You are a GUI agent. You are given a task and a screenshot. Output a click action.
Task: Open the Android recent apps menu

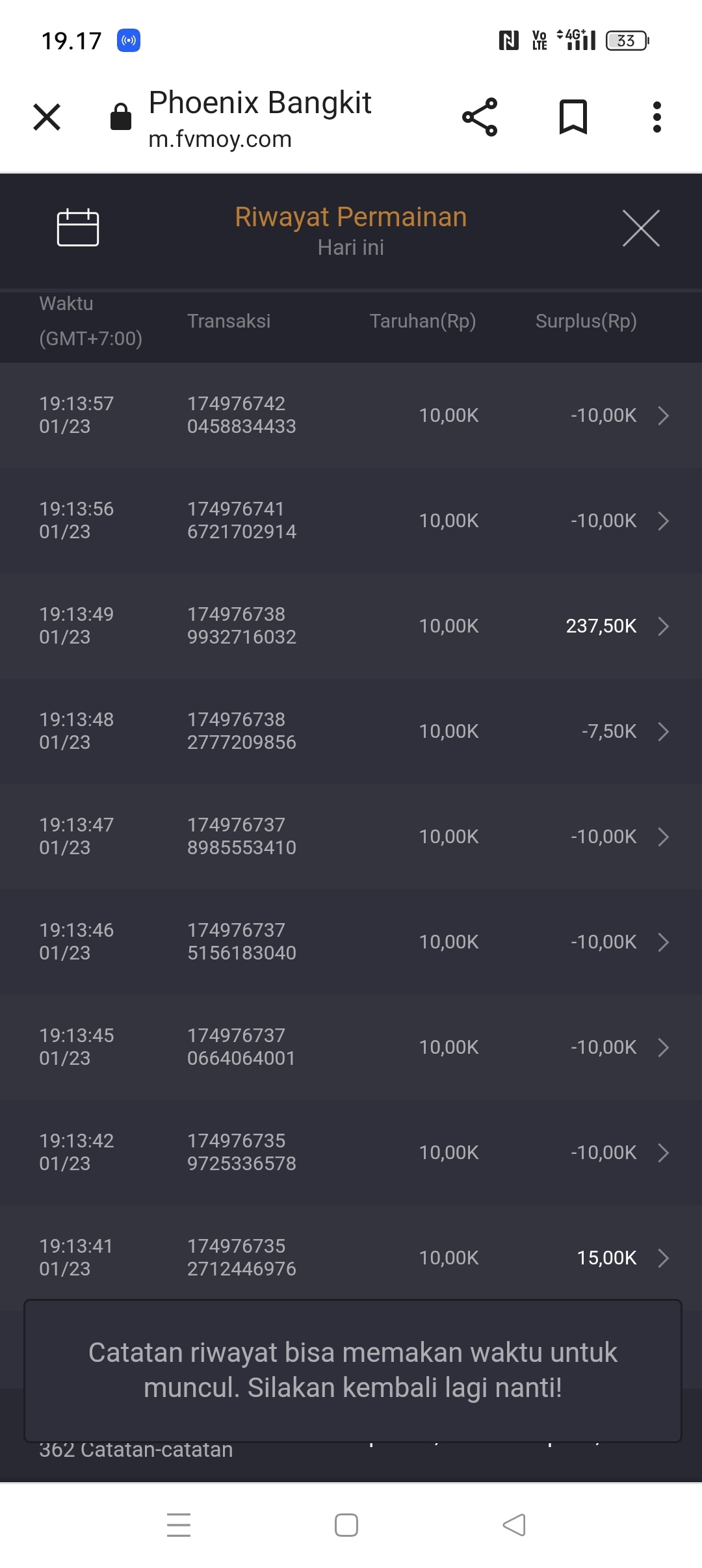179,1525
